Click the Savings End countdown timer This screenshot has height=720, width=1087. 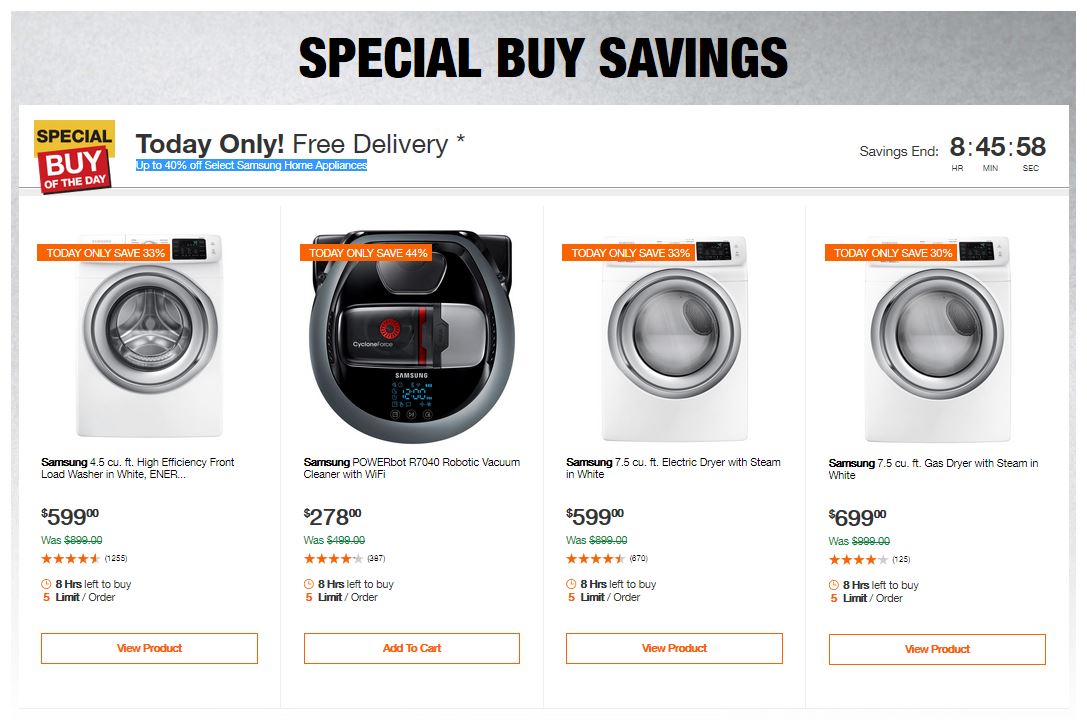[996, 150]
